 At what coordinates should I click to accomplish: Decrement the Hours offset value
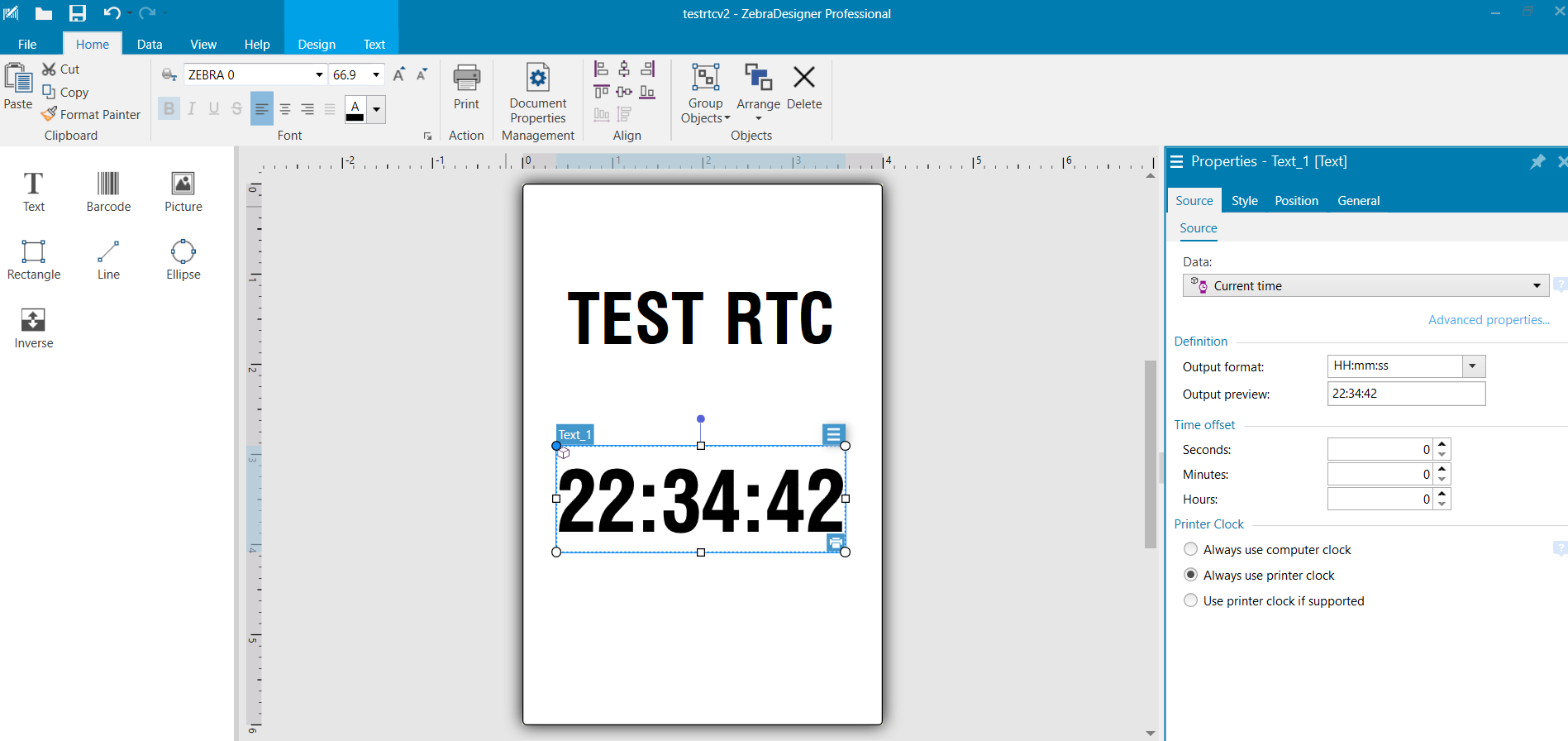click(1442, 504)
